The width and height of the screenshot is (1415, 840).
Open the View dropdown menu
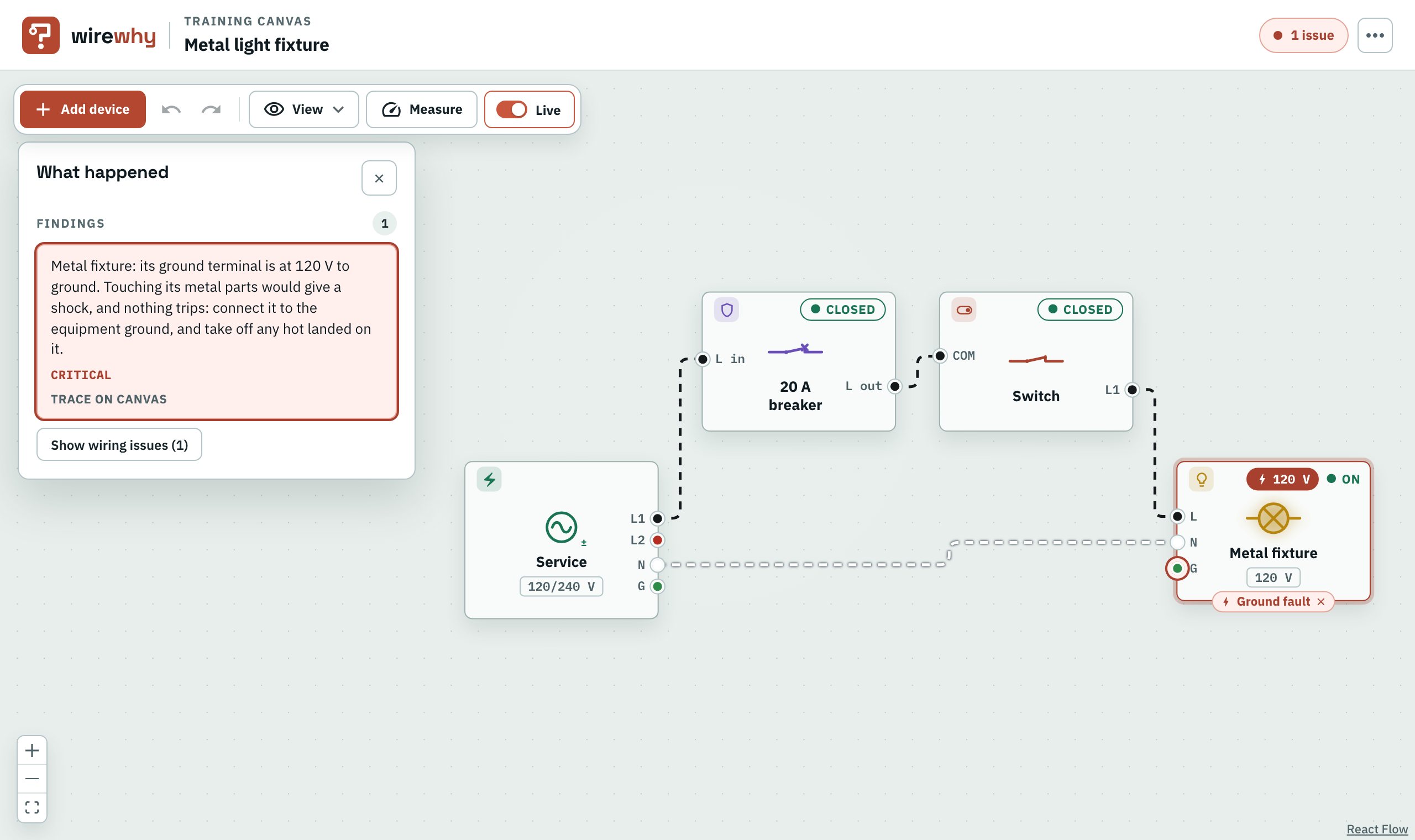point(304,109)
